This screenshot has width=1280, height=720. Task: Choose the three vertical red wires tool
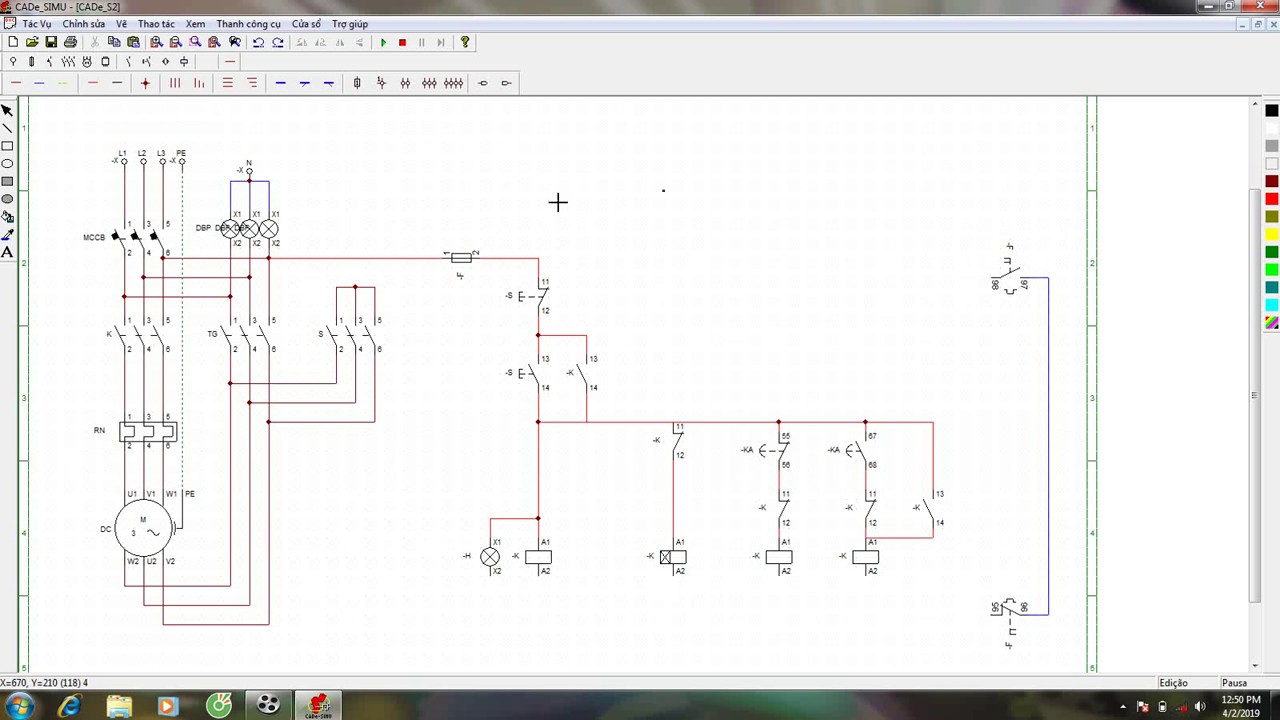175,83
